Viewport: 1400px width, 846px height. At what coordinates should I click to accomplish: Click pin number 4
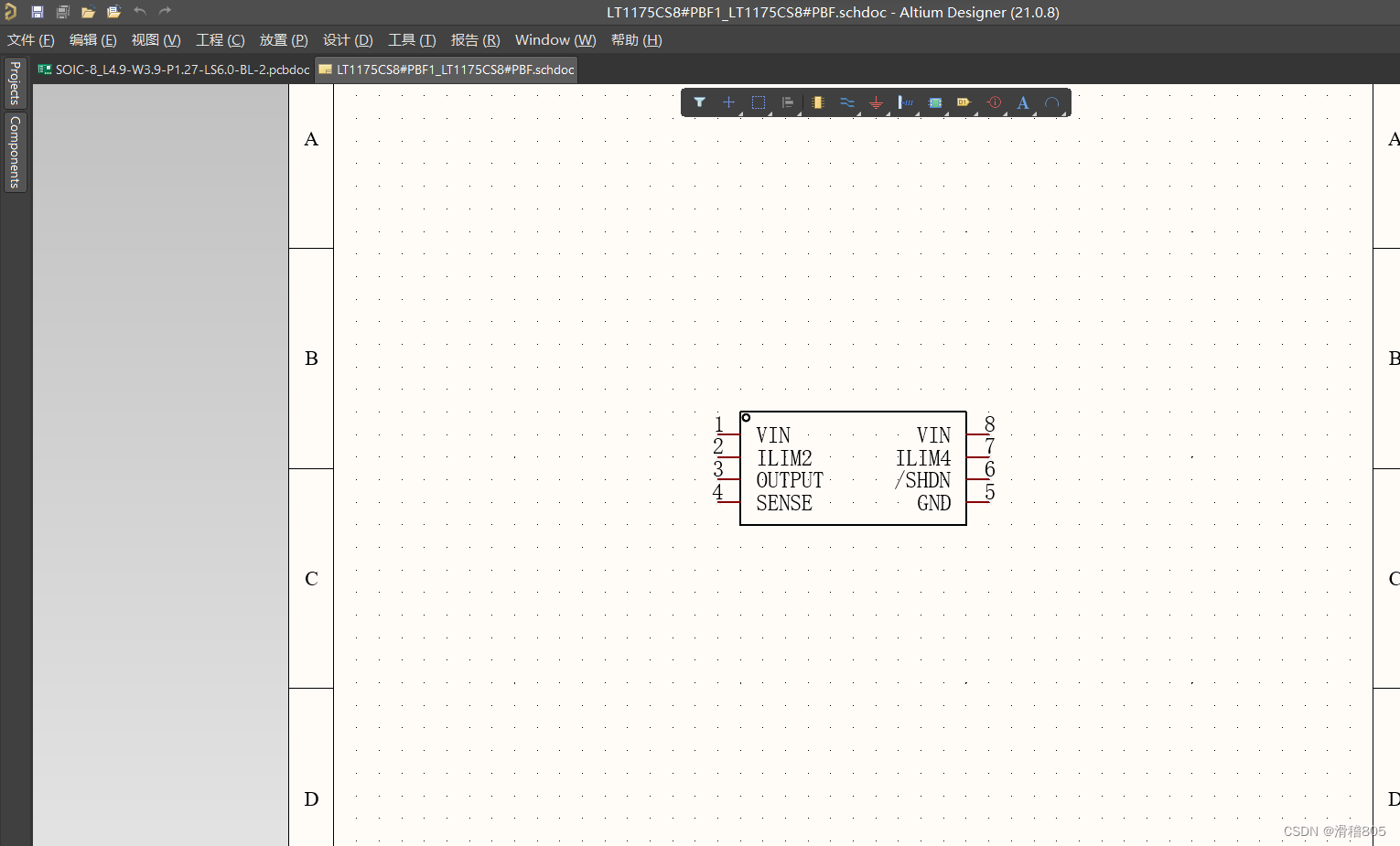click(x=718, y=492)
